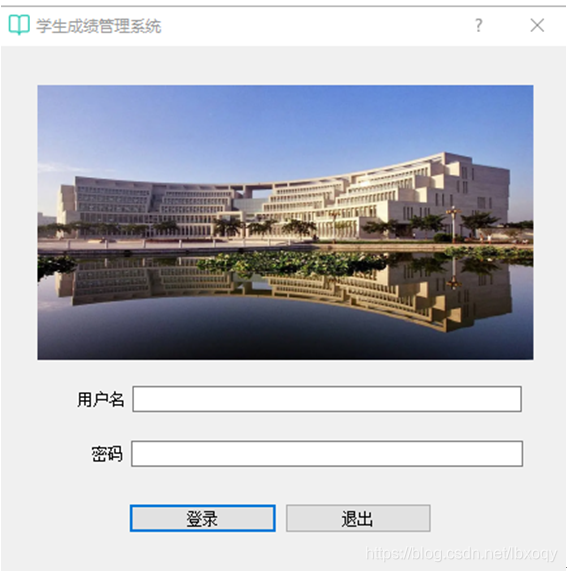Click the 退出 exit button
The width and height of the screenshot is (567, 572).
coord(358,518)
